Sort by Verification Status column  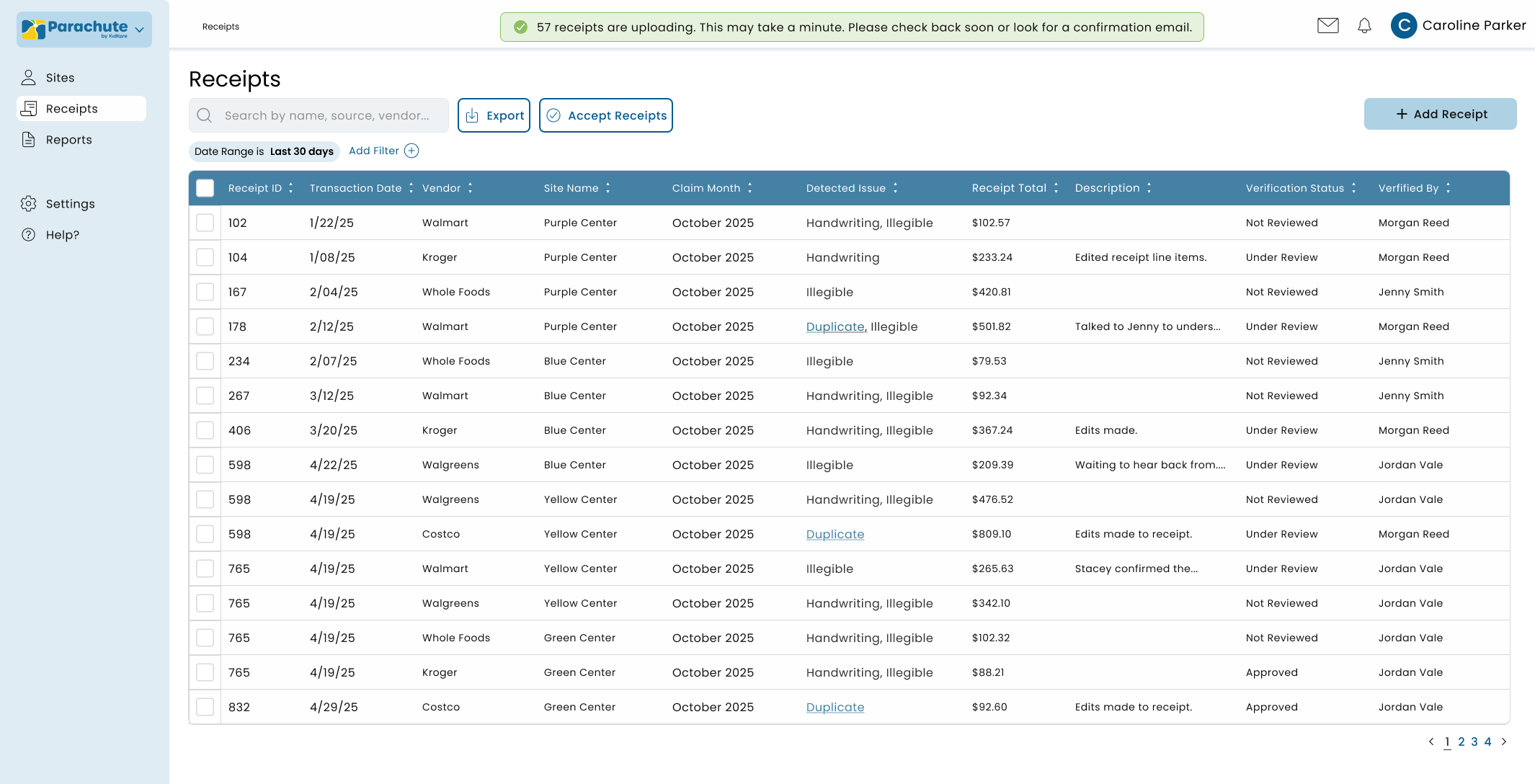1353,188
